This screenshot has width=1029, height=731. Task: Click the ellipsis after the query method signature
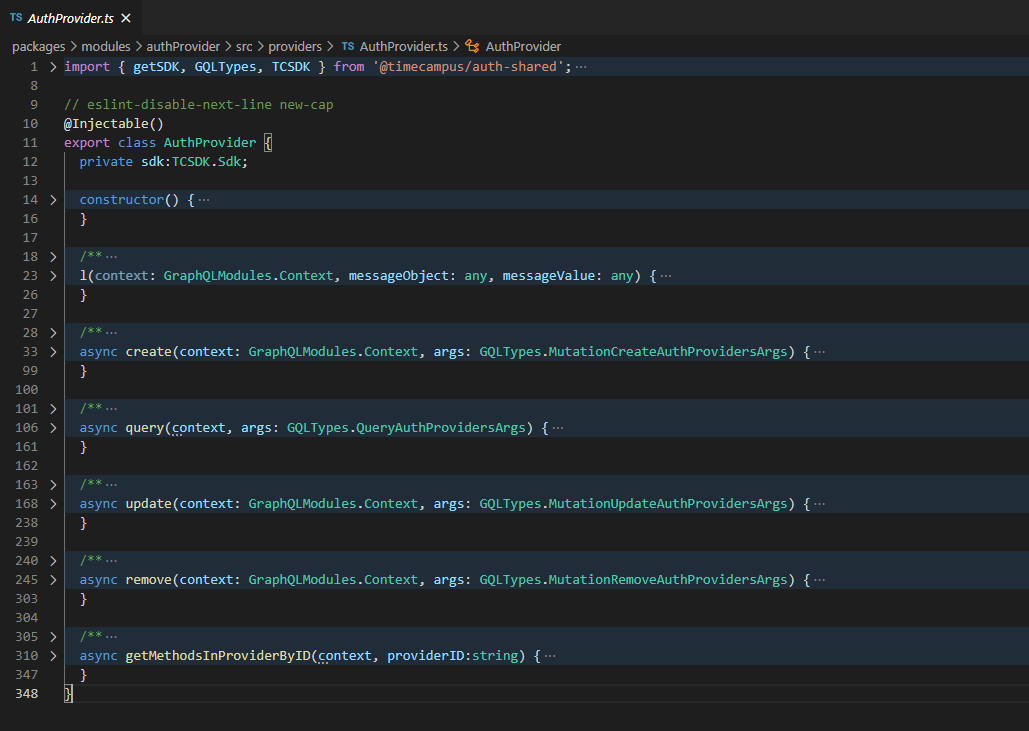click(557, 427)
